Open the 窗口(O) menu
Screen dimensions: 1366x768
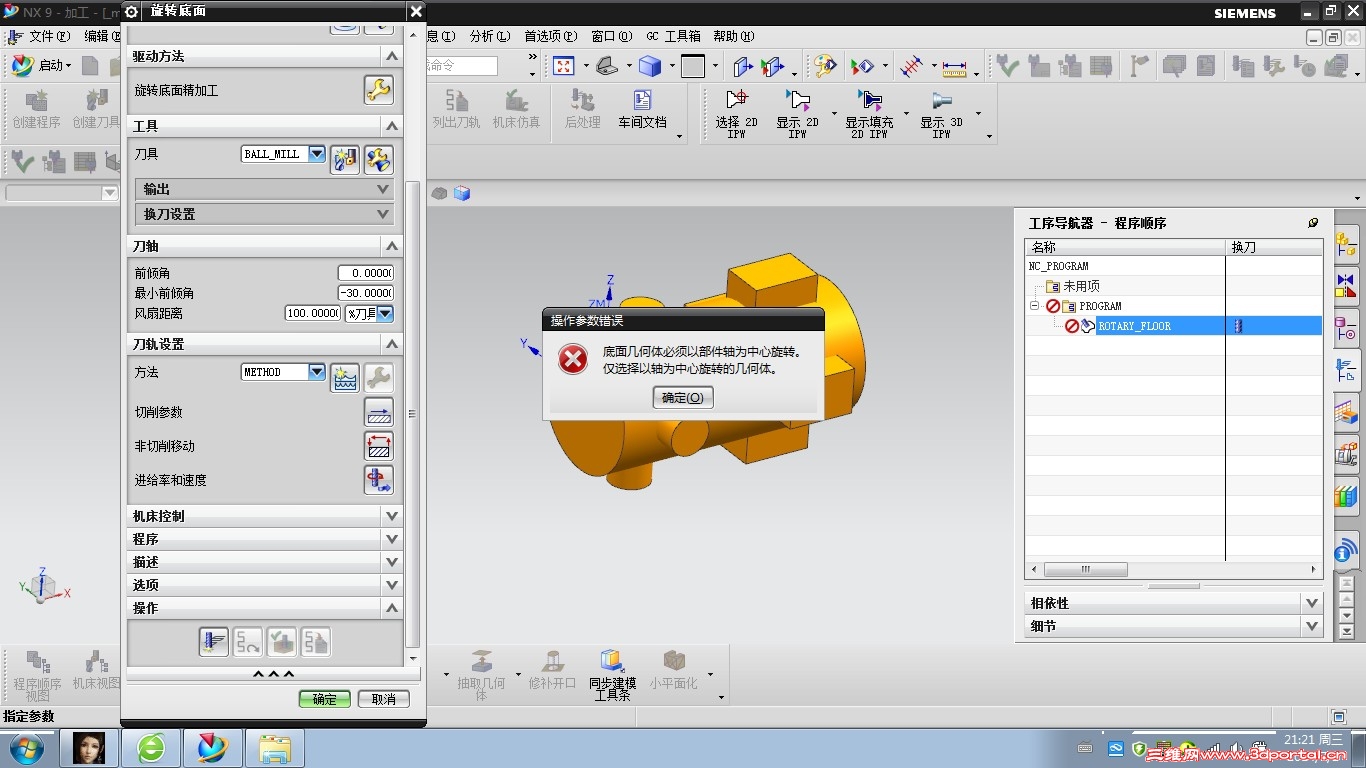(x=612, y=36)
